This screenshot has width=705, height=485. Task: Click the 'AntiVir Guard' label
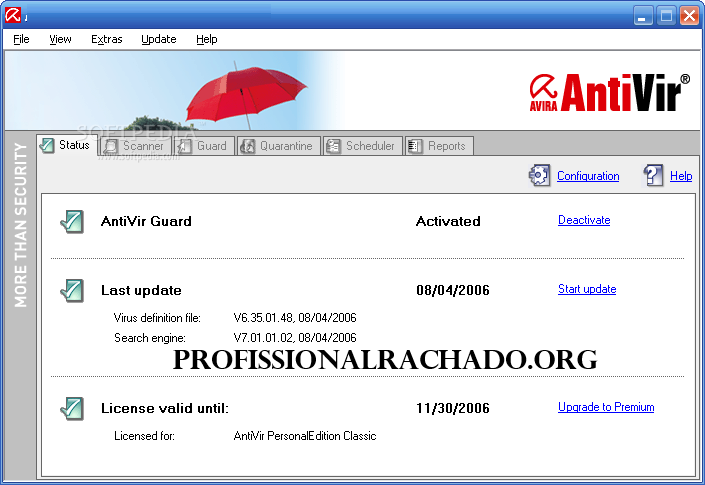click(146, 221)
